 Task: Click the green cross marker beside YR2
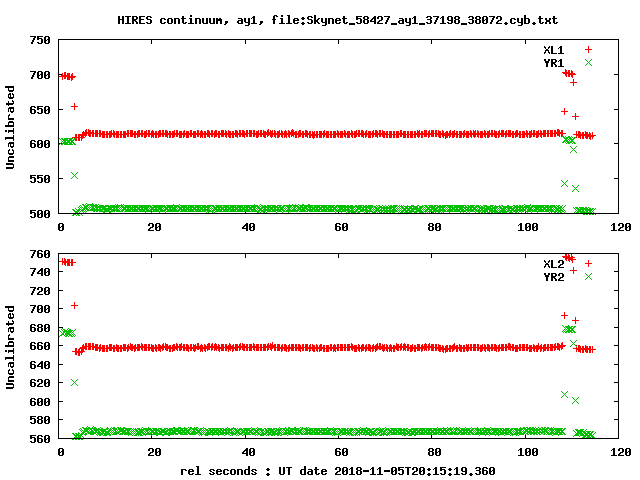tap(588, 276)
